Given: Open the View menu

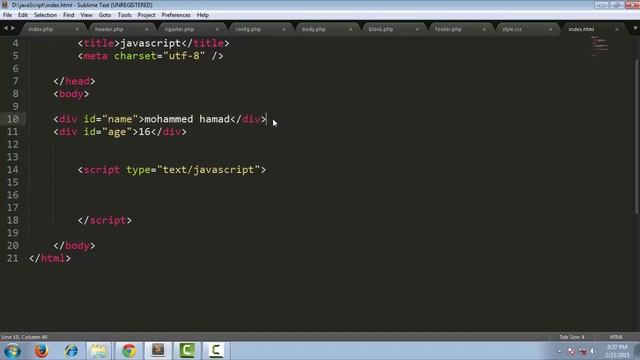Looking at the screenshot, I should point(86,15).
